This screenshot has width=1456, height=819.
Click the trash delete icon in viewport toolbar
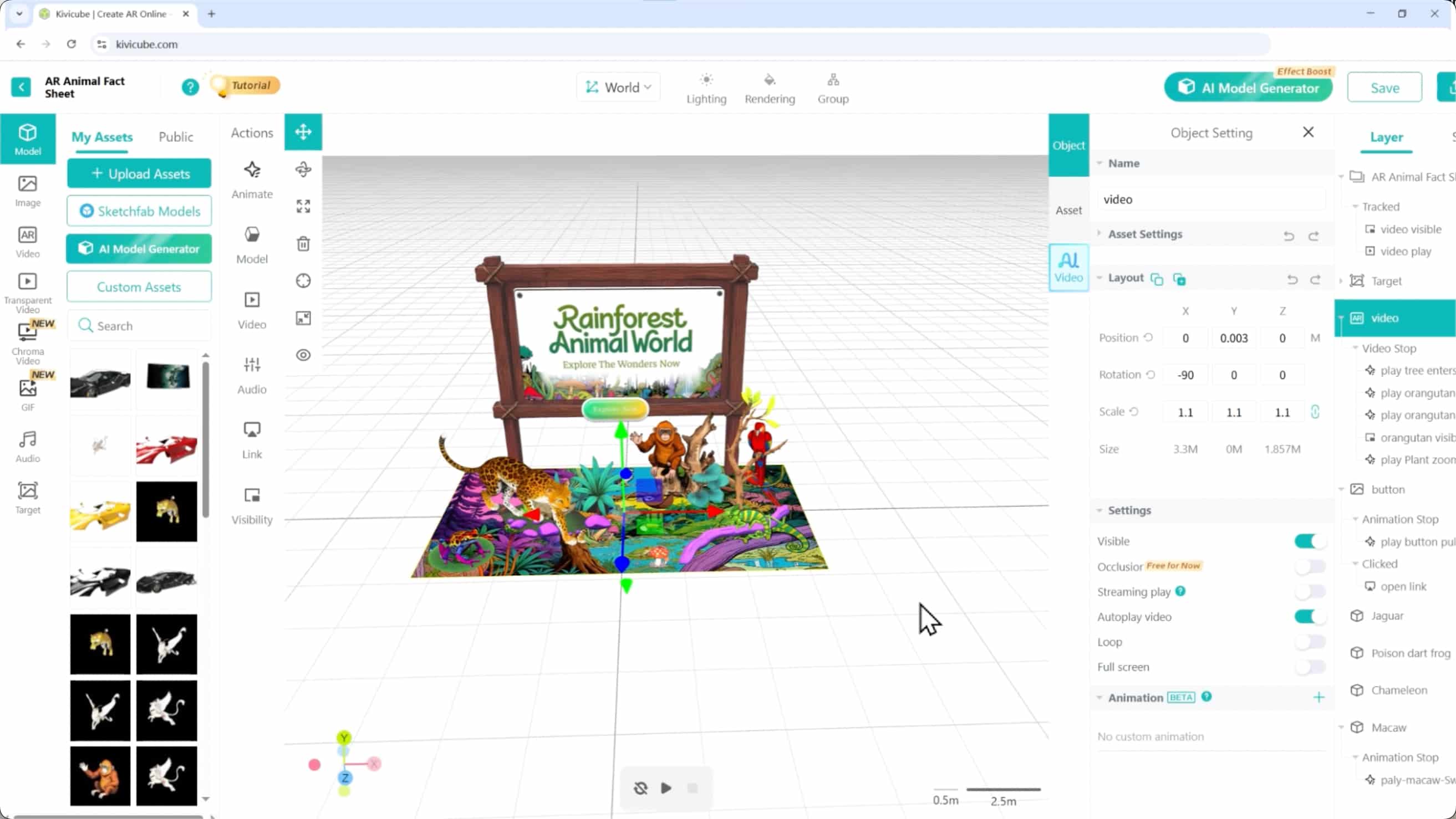(x=303, y=243)
